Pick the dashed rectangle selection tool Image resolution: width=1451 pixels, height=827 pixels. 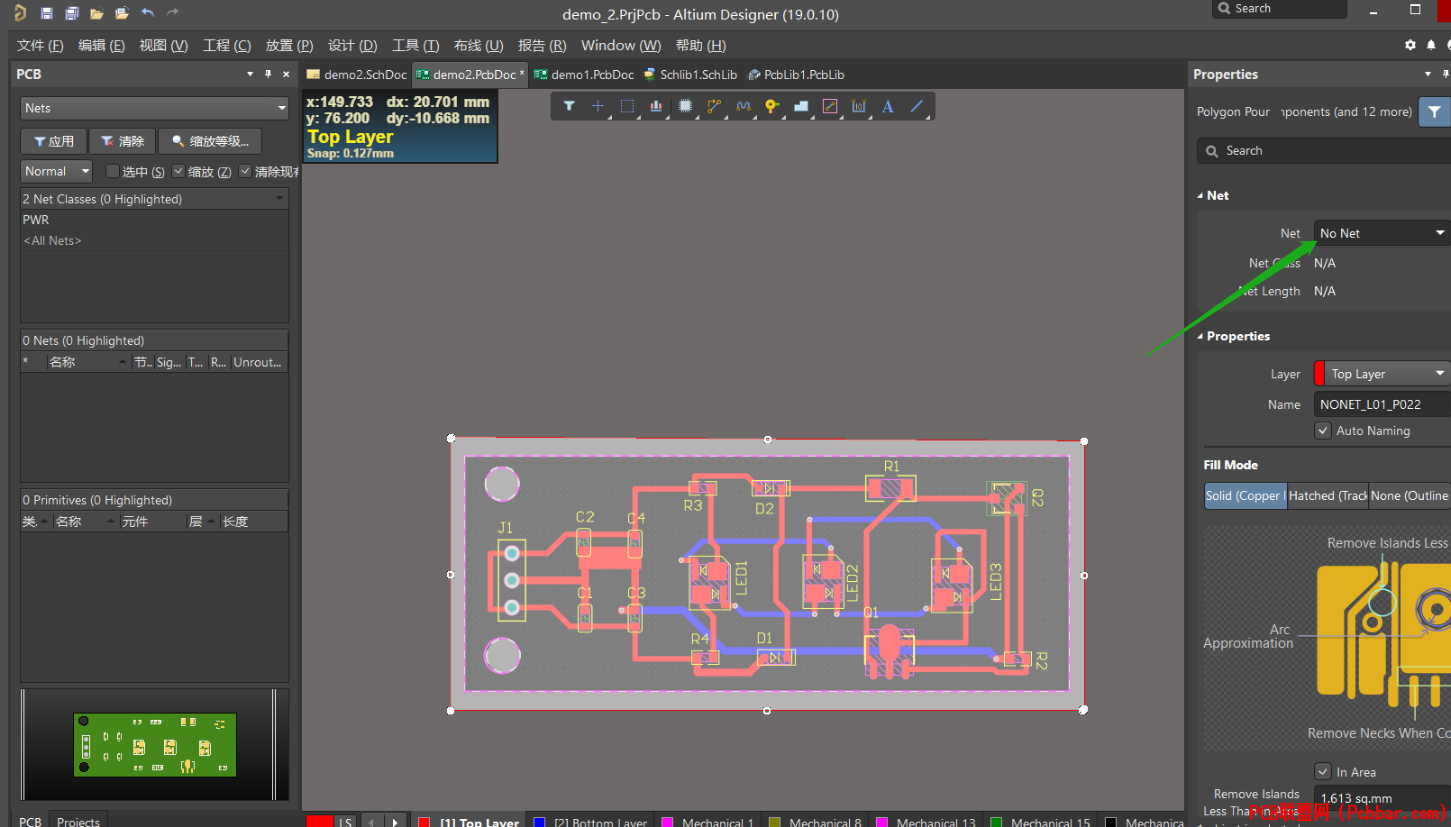coord(627,106)
